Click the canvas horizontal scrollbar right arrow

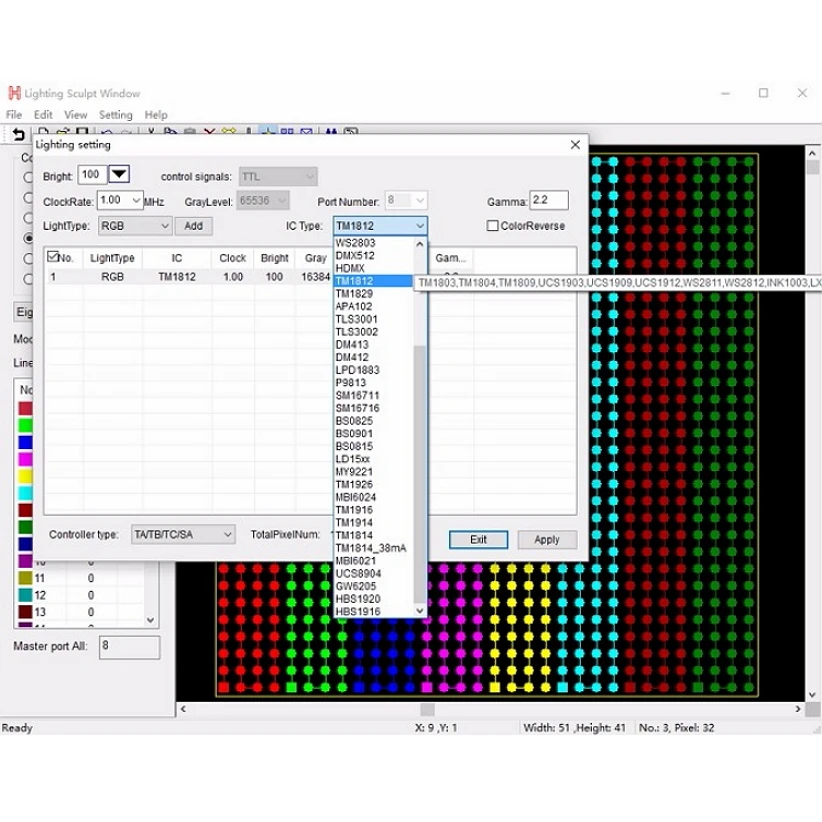coord(798,709)
